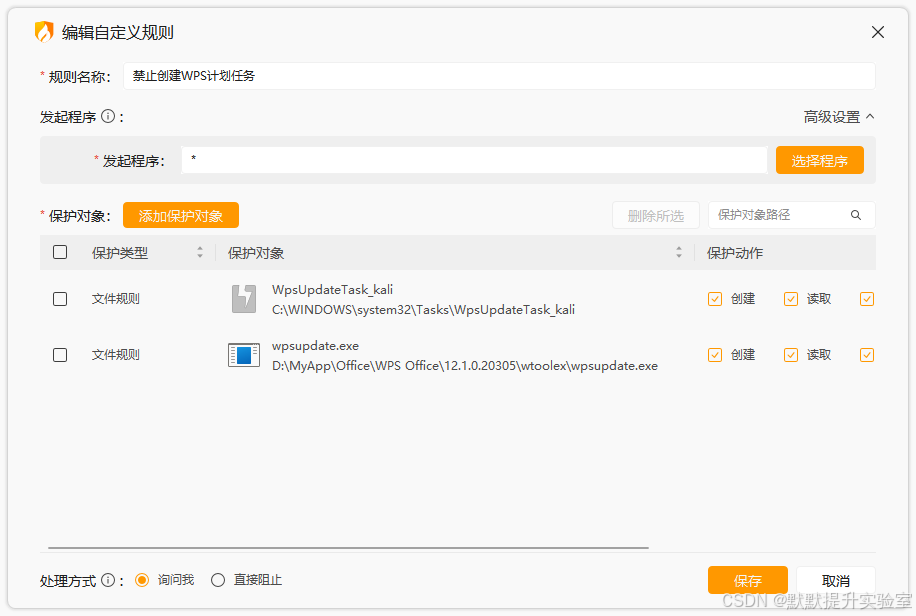
Task: Click the path C:\WINDOWS\system32\Tasks\WpsUpdateTask_kali
Action: click(x=424, y=309)
